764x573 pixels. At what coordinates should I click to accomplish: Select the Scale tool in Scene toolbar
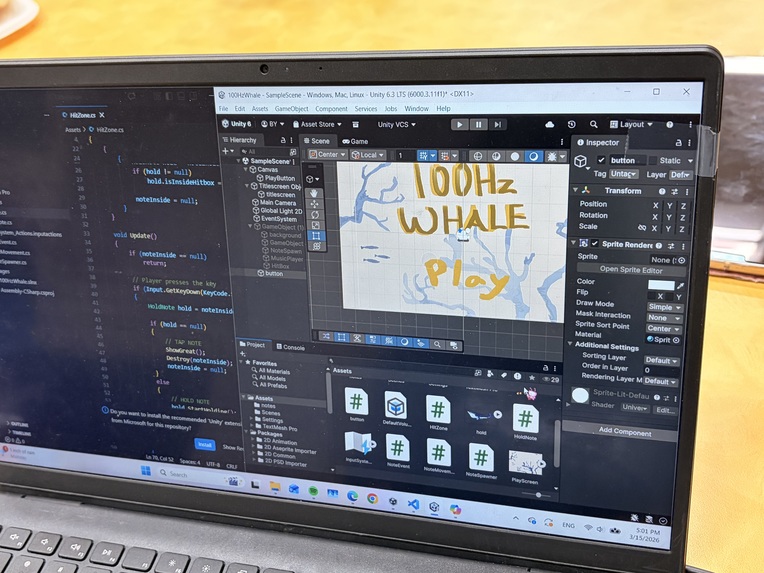316,225
